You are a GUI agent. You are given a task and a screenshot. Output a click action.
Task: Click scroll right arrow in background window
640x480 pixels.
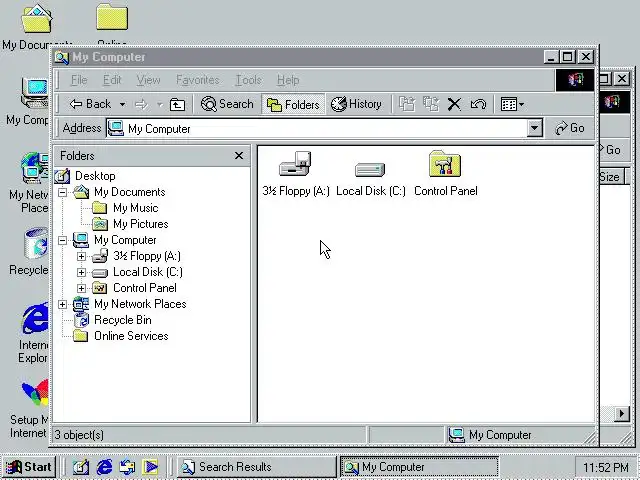(x=621, y=413)
